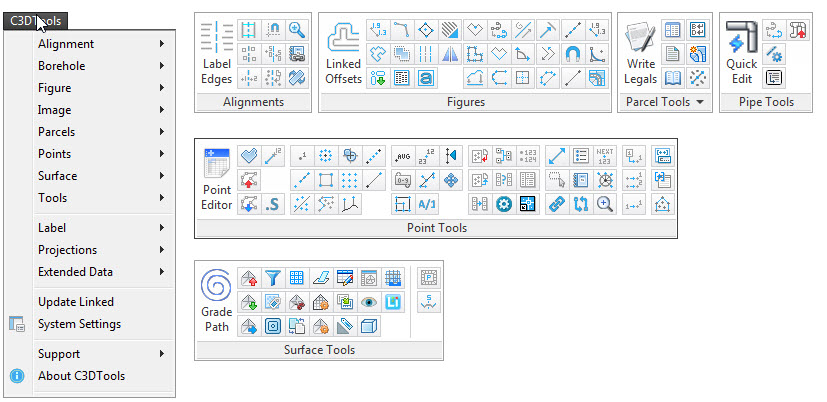The image size is (827, 402).
Task: Expand the Alignment submenu arrow
Action: click(x=162, y=44)
